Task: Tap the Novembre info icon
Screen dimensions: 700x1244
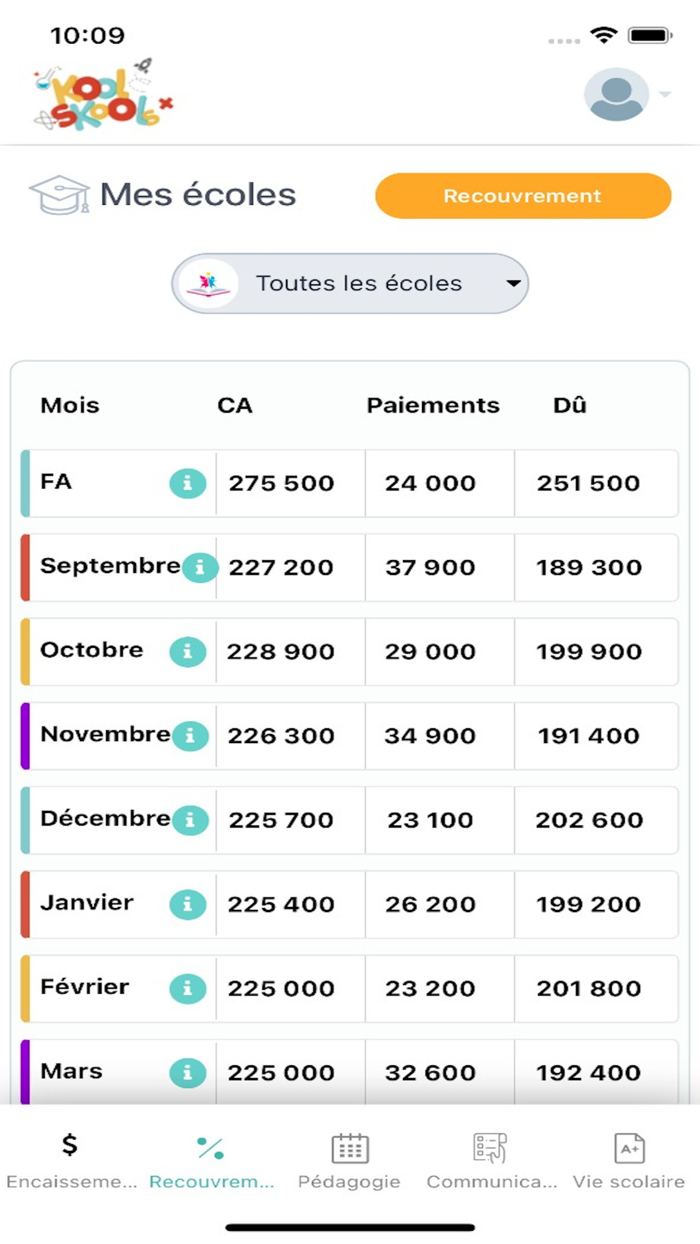Action: (190, 736)
